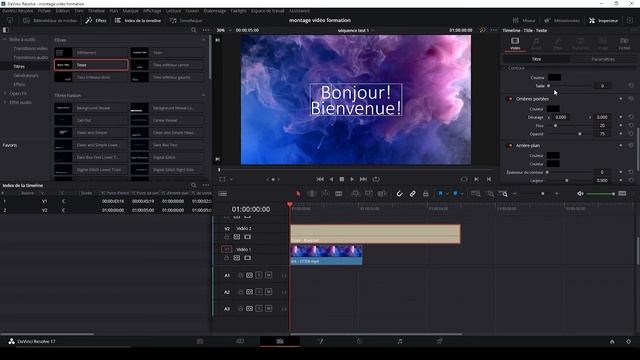Expand the Effet audio tree item
640x360 pixels.
pyautogui.click(x=5, y=102)
